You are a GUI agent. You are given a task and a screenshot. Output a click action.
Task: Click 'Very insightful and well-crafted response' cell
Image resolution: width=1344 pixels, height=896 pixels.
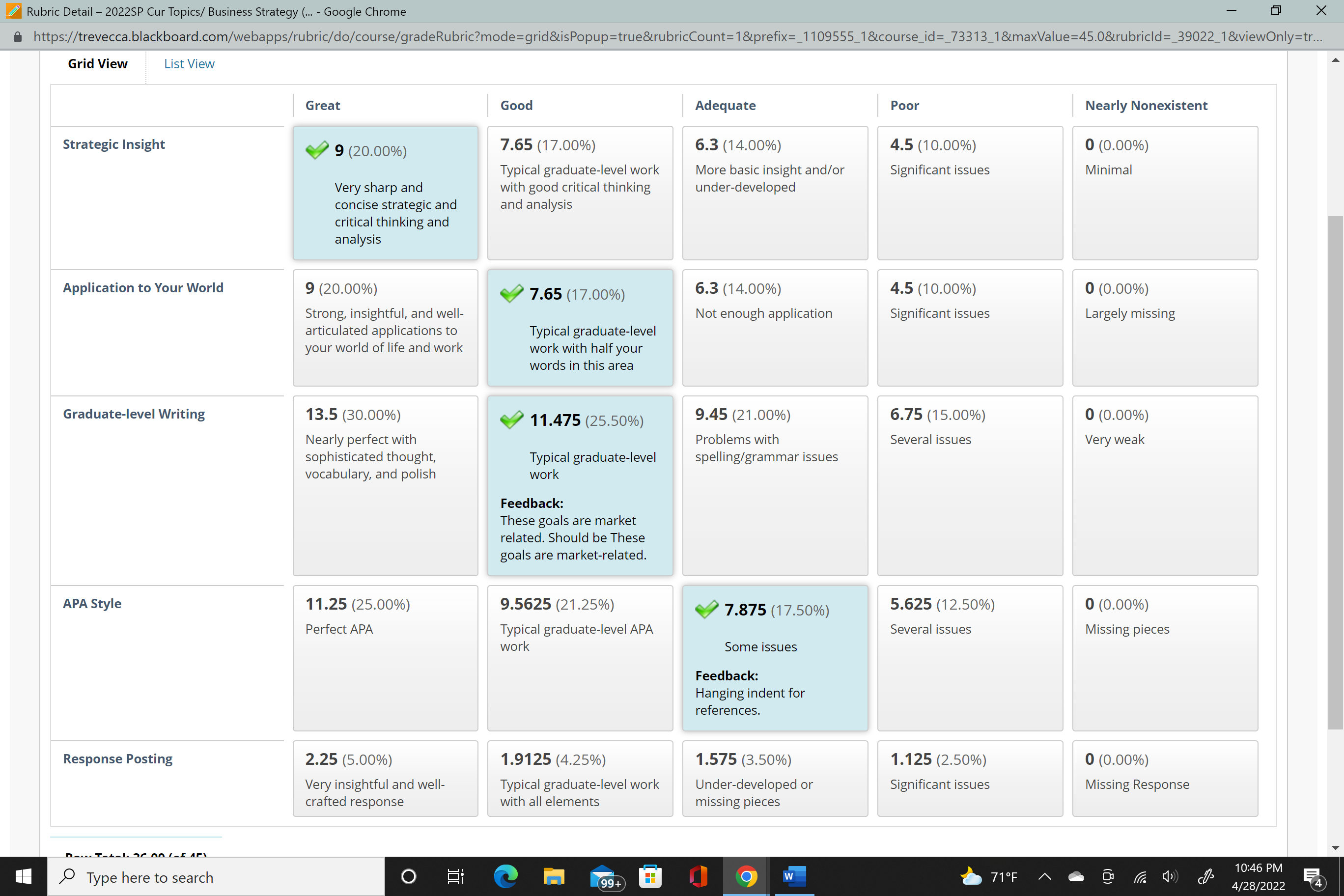[385, 779]
